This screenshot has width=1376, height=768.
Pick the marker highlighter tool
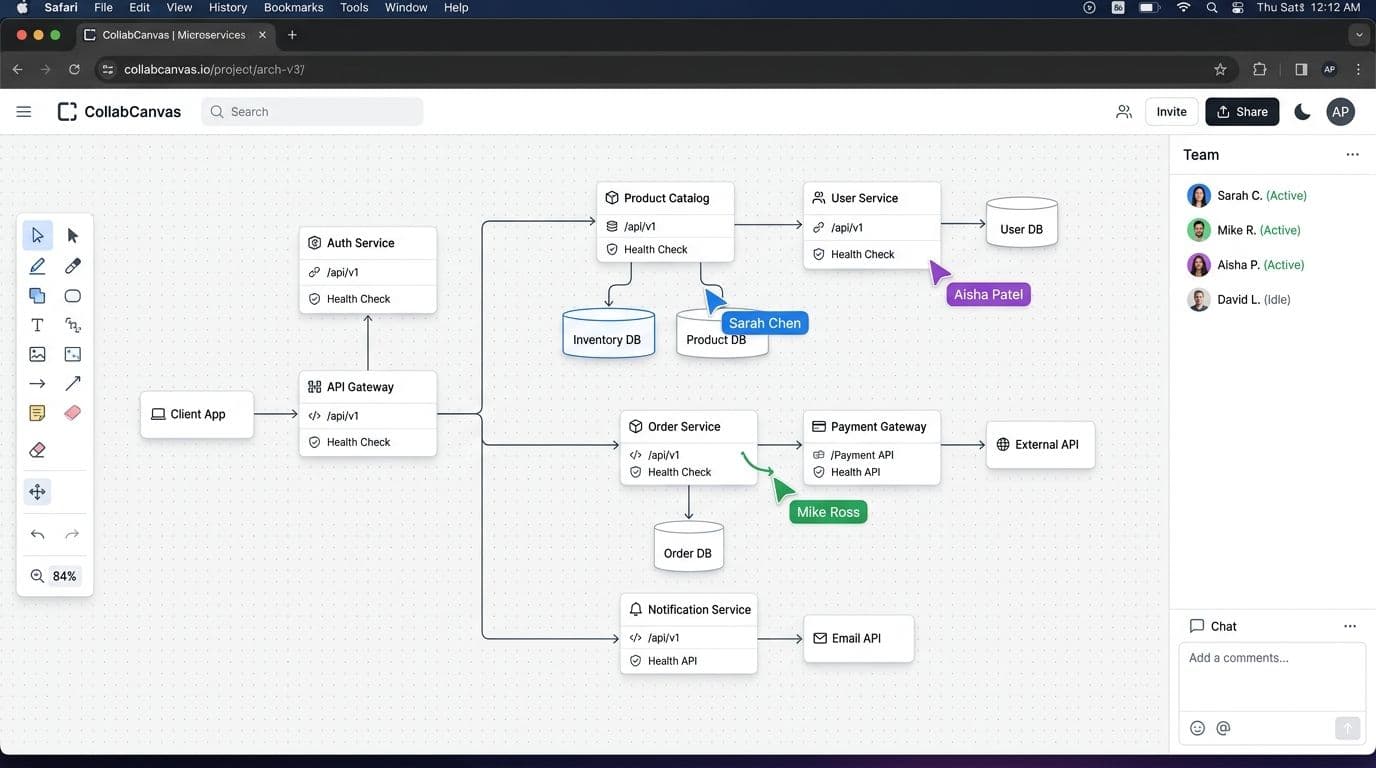[x=72, y=266]
